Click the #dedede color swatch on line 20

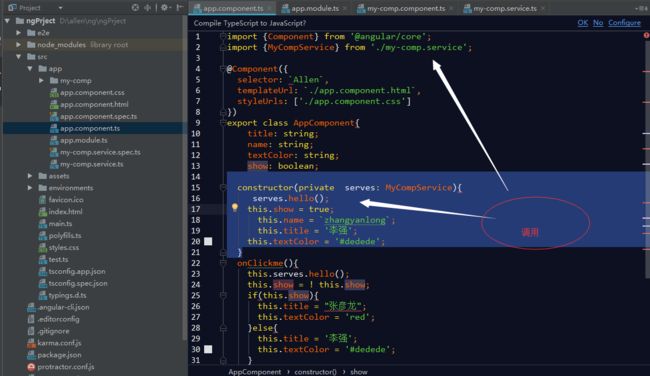pyautogui.click(x=208, y=241)
